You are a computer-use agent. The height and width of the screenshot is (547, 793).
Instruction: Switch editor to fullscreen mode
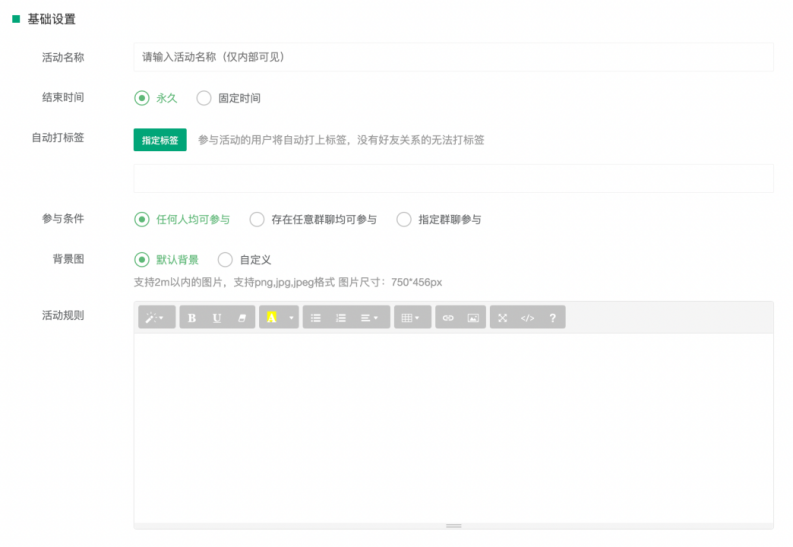click(x=503, y=317)
